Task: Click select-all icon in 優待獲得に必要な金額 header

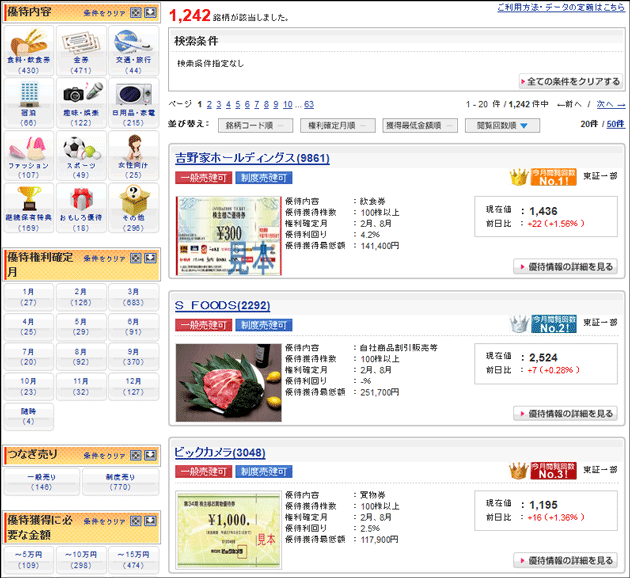Action: pyautogui.click(x=136, y=521)
